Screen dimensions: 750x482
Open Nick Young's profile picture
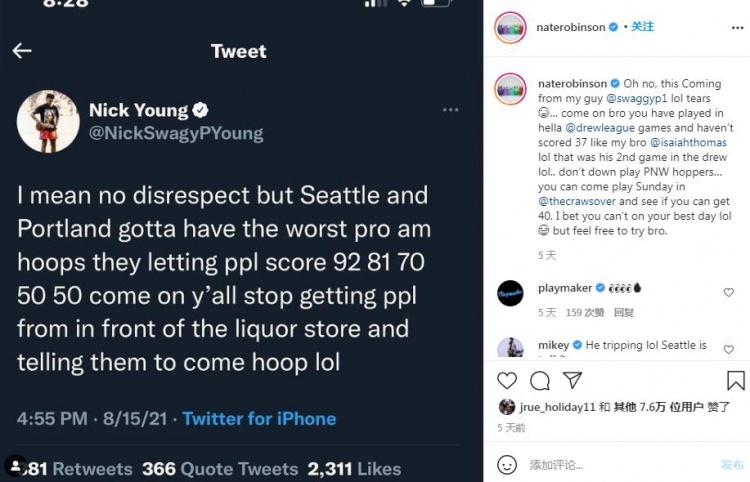tap(48, 121)
